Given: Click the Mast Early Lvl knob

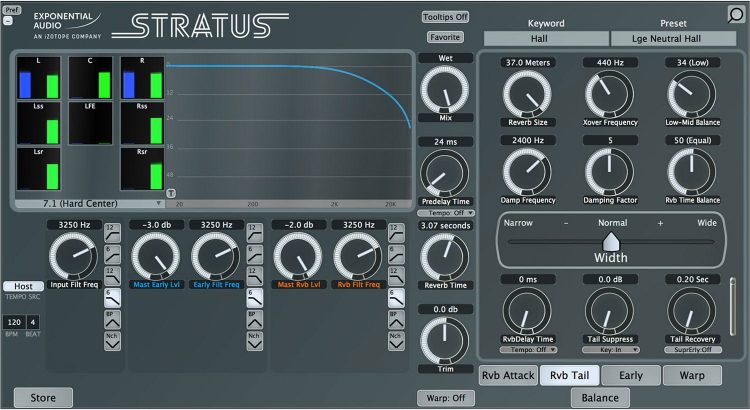Looking at the screenshot, I should 156,256.
